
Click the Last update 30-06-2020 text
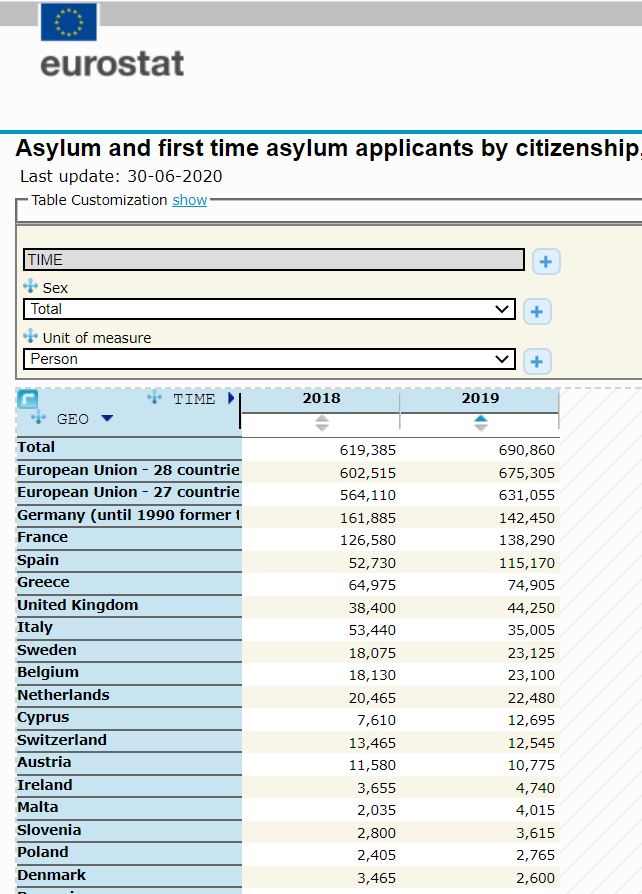coord(121,176)
